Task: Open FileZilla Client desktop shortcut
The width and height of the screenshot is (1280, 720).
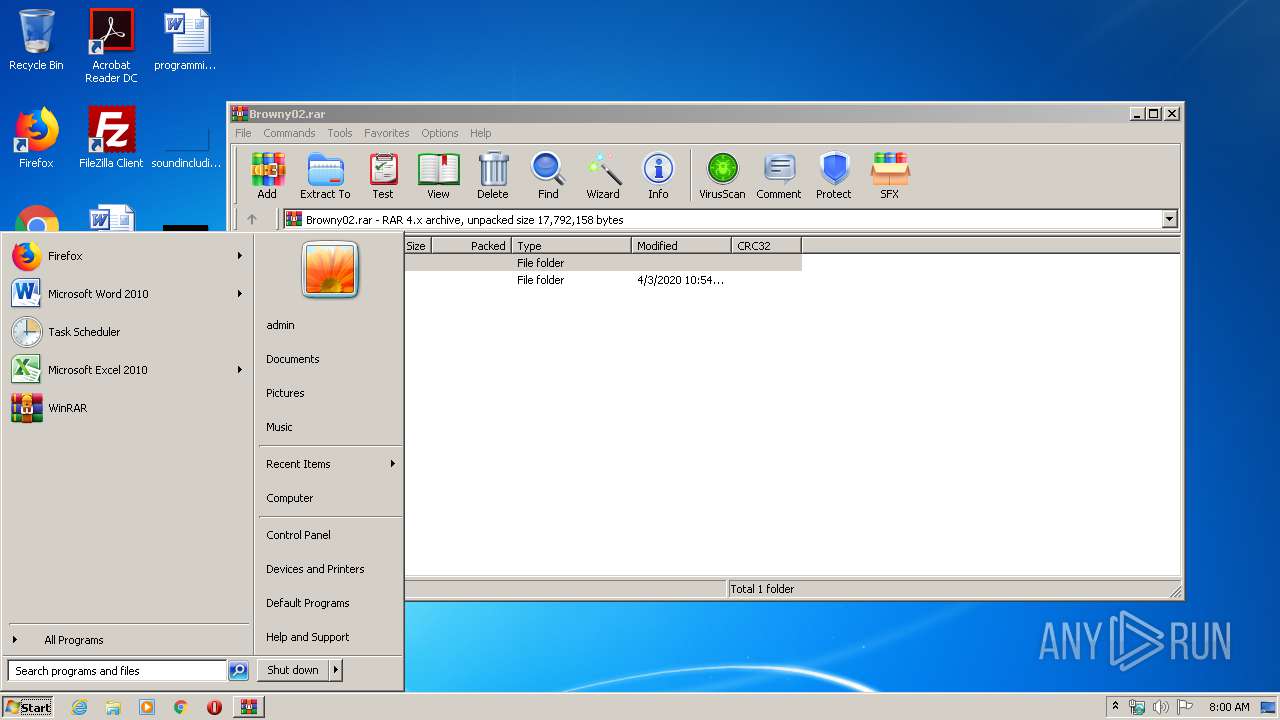Action: tap(111, 138)
